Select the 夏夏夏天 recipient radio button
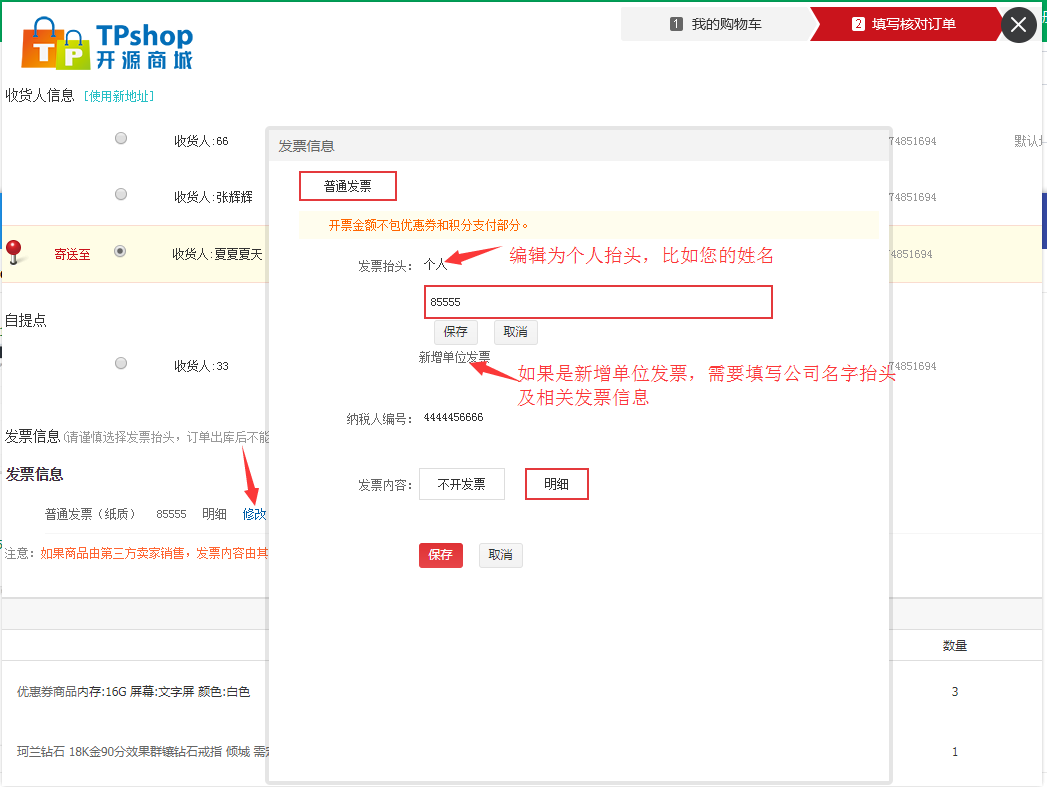The width and height of the screenshot is (1047, 787). tap(121, 252)
